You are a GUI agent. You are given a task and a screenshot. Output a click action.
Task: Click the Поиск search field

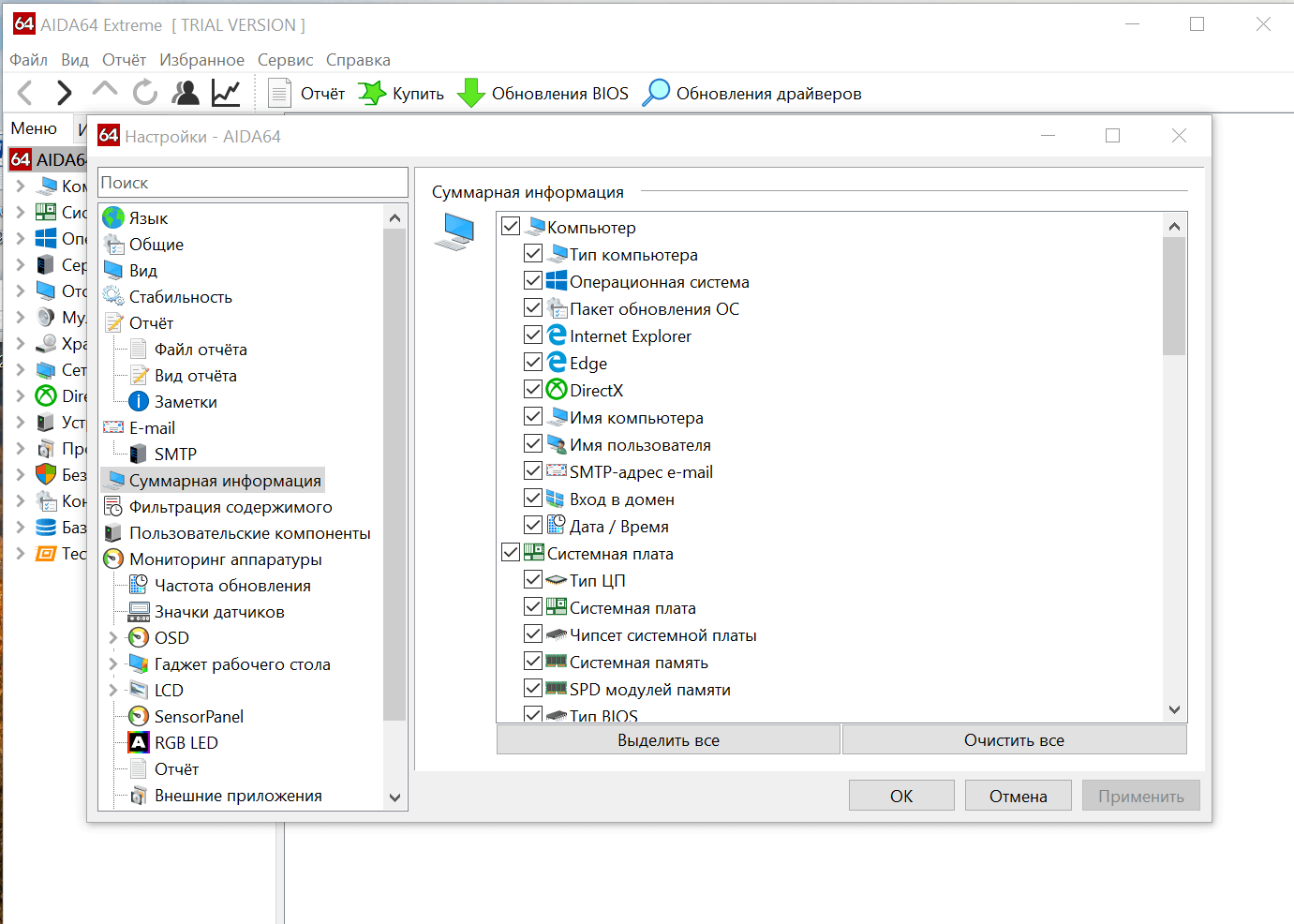(x=253, y=183)
